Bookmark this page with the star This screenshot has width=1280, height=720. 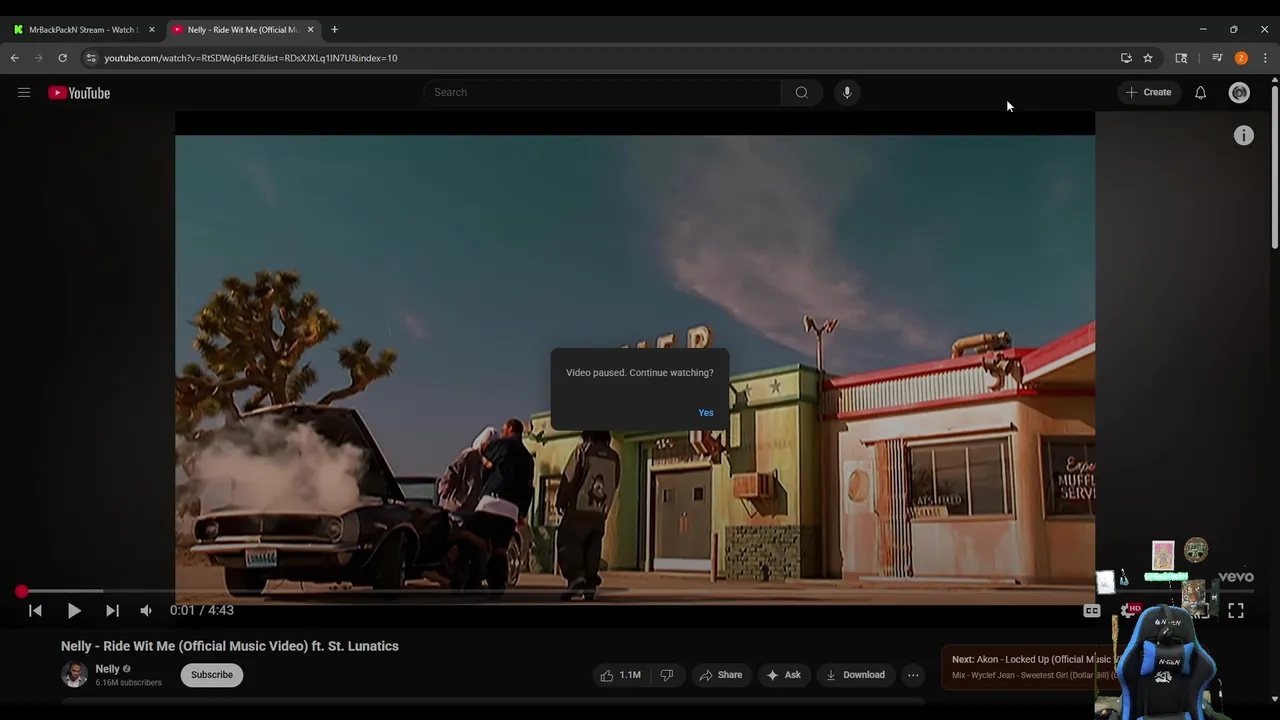click(x=1148, y=58)
